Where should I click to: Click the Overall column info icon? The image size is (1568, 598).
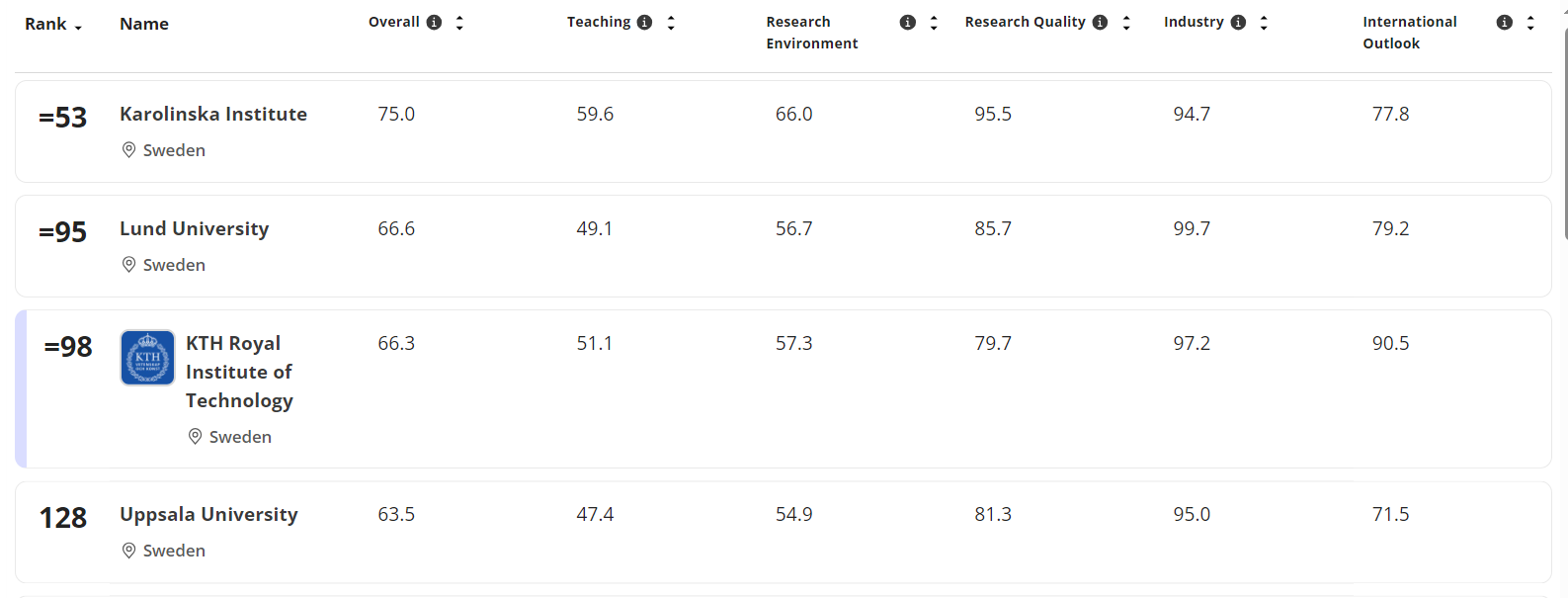point(434,23)
